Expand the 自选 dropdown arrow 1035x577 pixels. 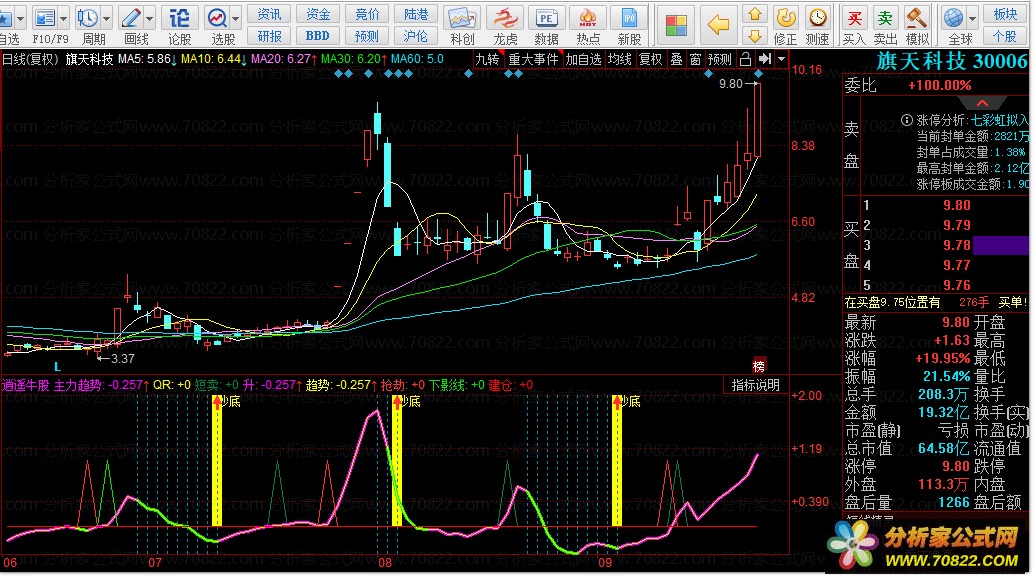(x=20, y=18)
